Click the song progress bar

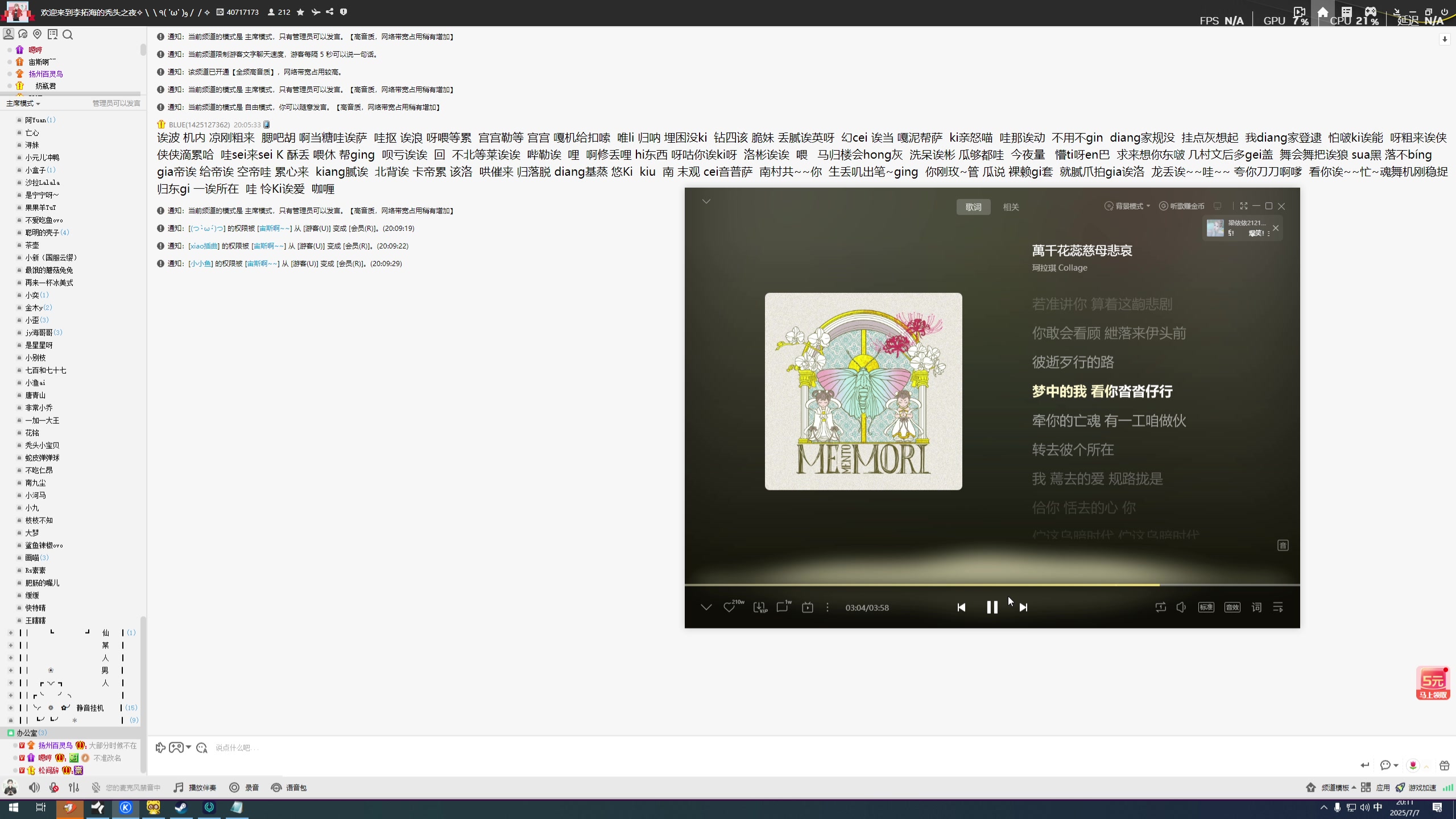click(x=992, y=585)
